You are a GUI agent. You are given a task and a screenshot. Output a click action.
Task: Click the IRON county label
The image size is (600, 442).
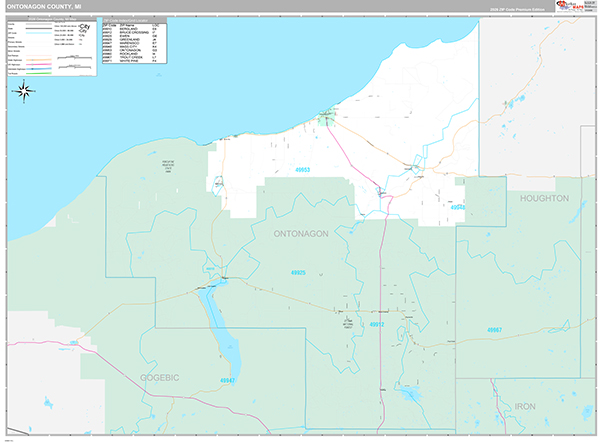coord(526,408)
